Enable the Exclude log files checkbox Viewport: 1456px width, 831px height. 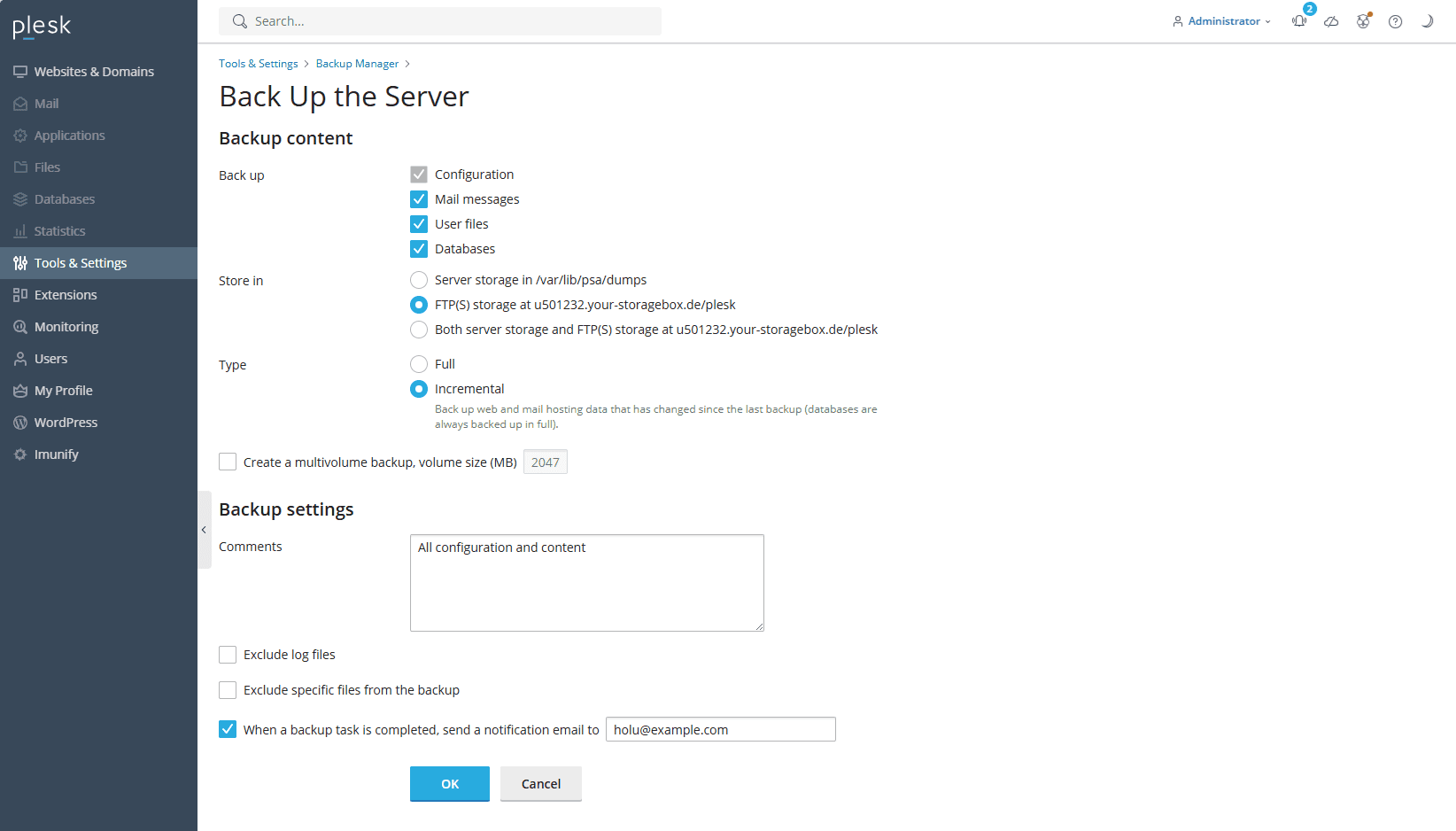[x=228, y=655]
